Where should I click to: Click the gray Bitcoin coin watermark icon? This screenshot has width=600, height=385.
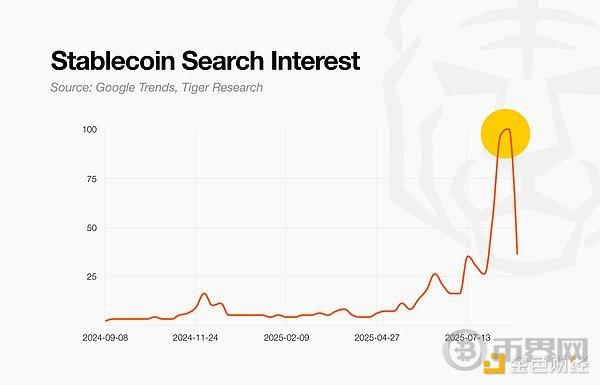pos(465,353)
